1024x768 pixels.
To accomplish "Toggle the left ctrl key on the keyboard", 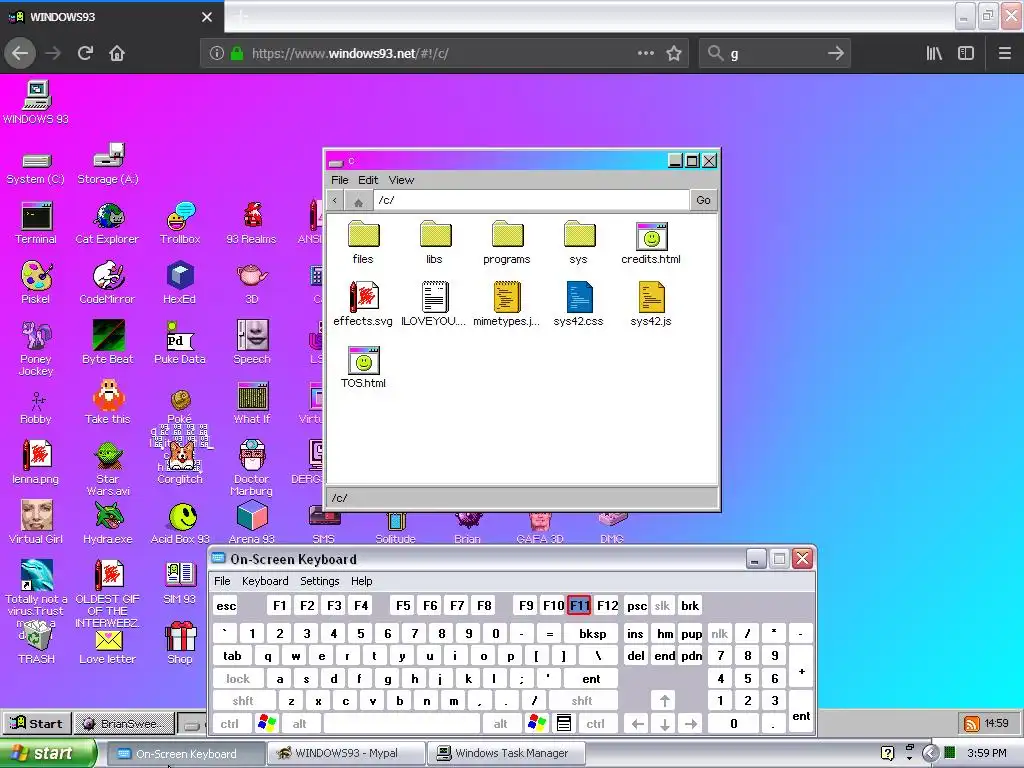I will coord(229,724).
